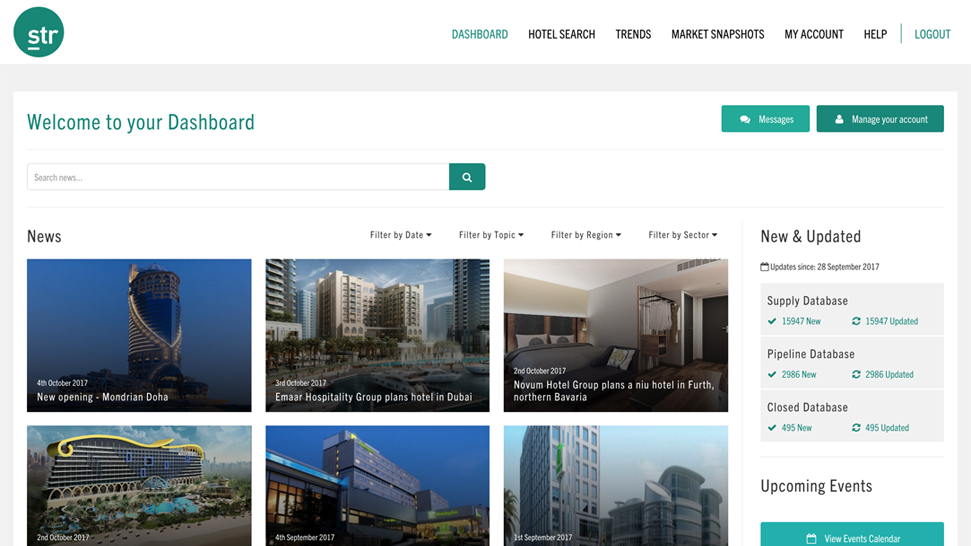Open the Mondrian Doha news card
The height and width of the screenshot is (546, 971).
pyautogui.click(x=139, y=336)
